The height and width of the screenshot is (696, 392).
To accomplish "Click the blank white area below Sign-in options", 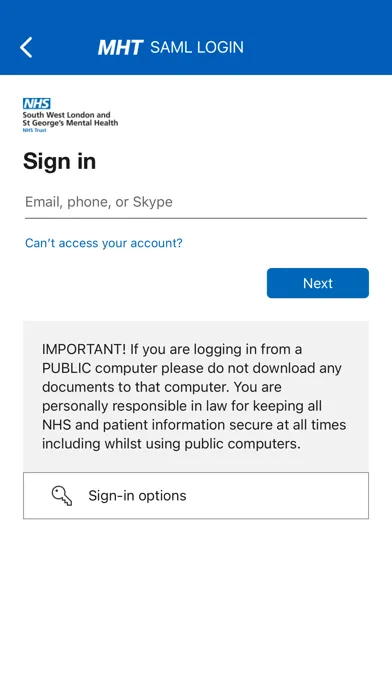I will [196, 604].
